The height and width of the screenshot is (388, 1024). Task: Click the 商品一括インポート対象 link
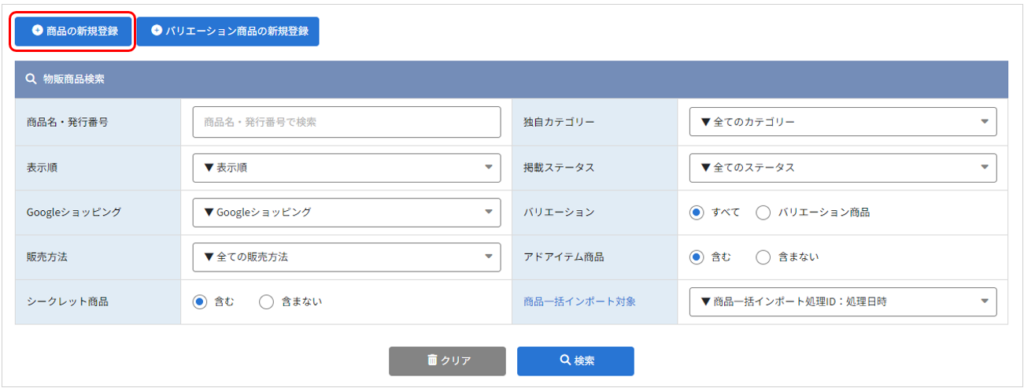coord(579,302)
